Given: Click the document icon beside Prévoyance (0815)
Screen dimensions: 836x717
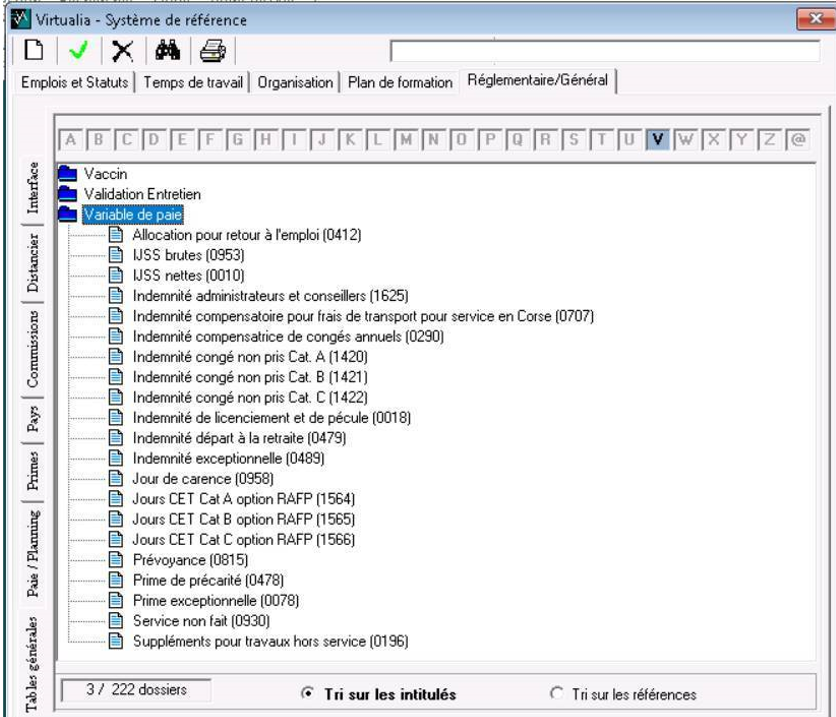Looking at the screenshot, I should (x=117, y=560).
